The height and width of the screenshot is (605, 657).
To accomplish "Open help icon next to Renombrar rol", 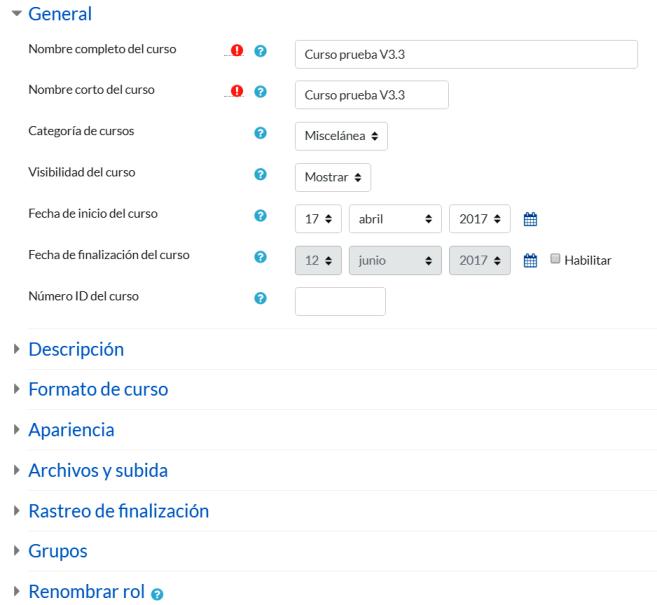I will 157,594.
